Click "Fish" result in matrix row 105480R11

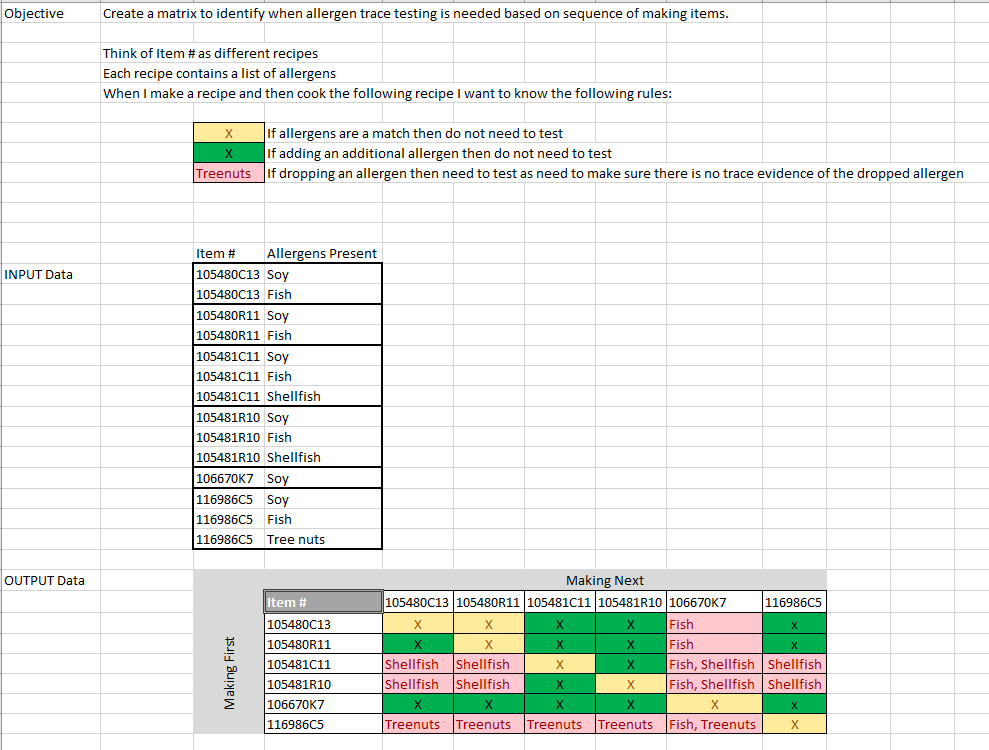coord(714,644)
